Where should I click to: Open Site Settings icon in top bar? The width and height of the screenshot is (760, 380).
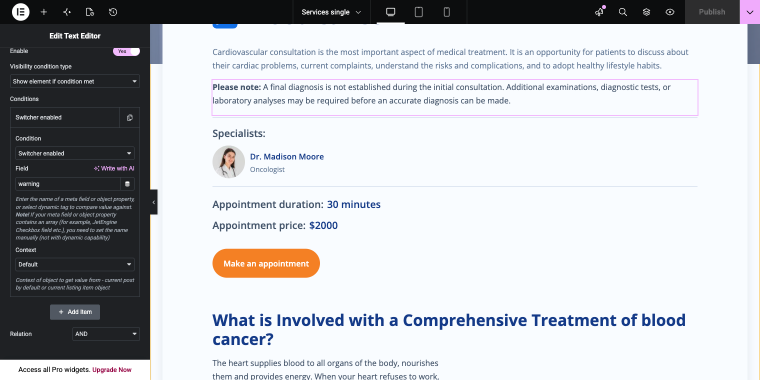67,12
